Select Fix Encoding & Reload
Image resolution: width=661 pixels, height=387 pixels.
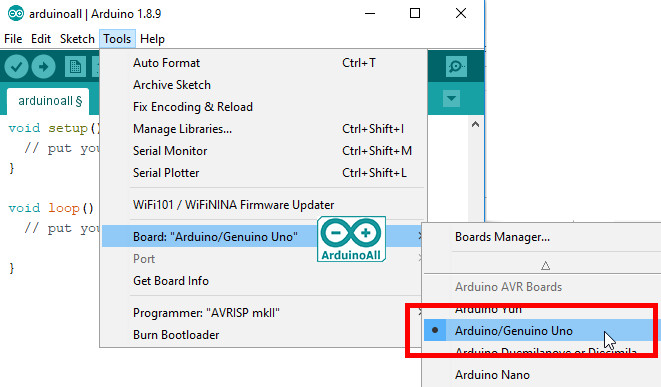(x=263, y=107)
